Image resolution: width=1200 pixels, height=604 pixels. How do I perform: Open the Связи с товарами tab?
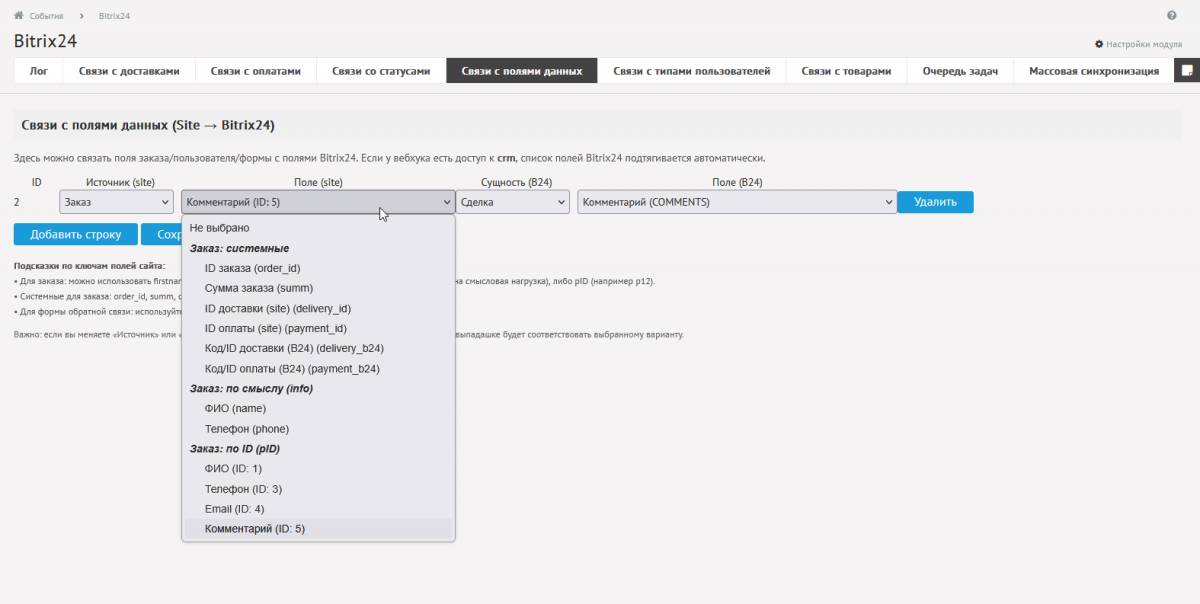(x=846, y=71)
